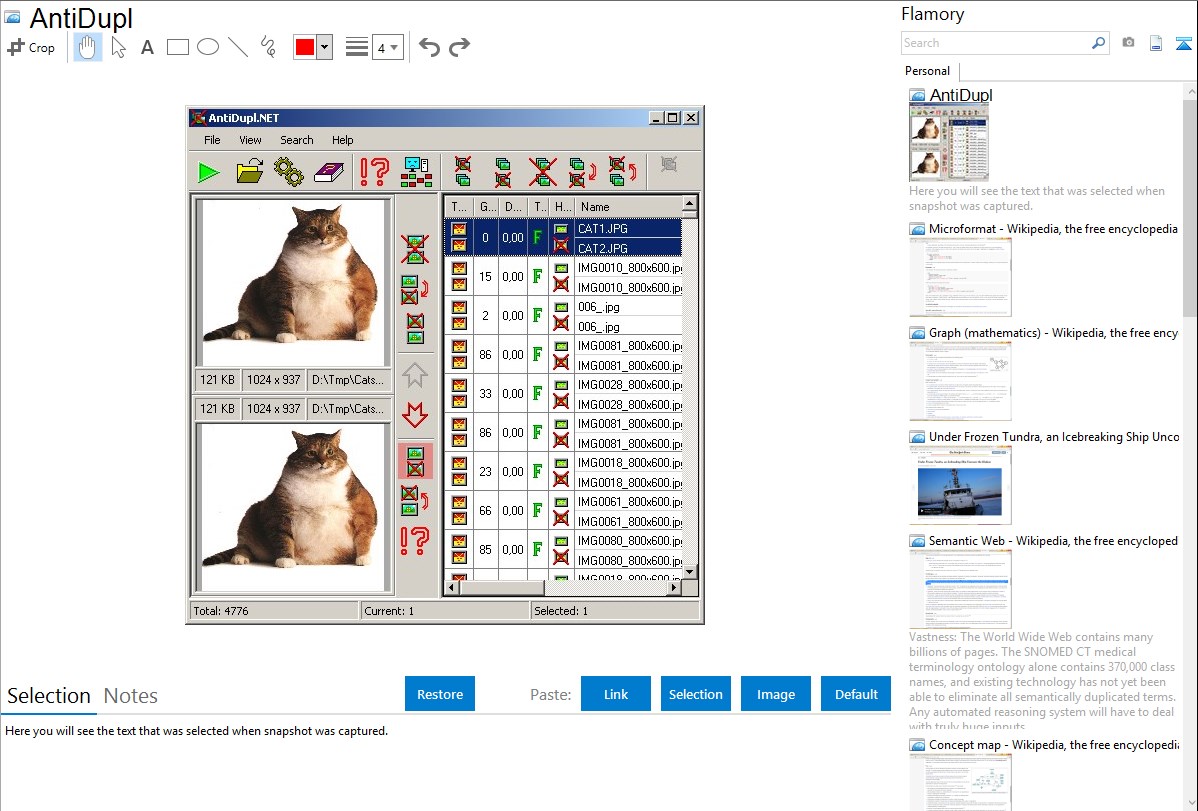Switch to the Selection tab

[x=49, y=696]
